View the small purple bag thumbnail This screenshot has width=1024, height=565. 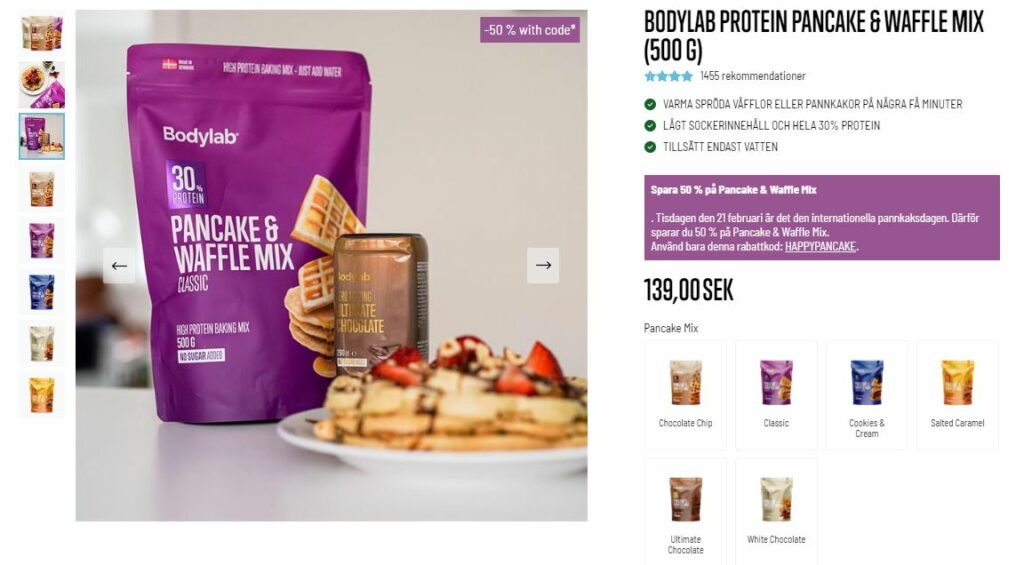click(42, 240)
